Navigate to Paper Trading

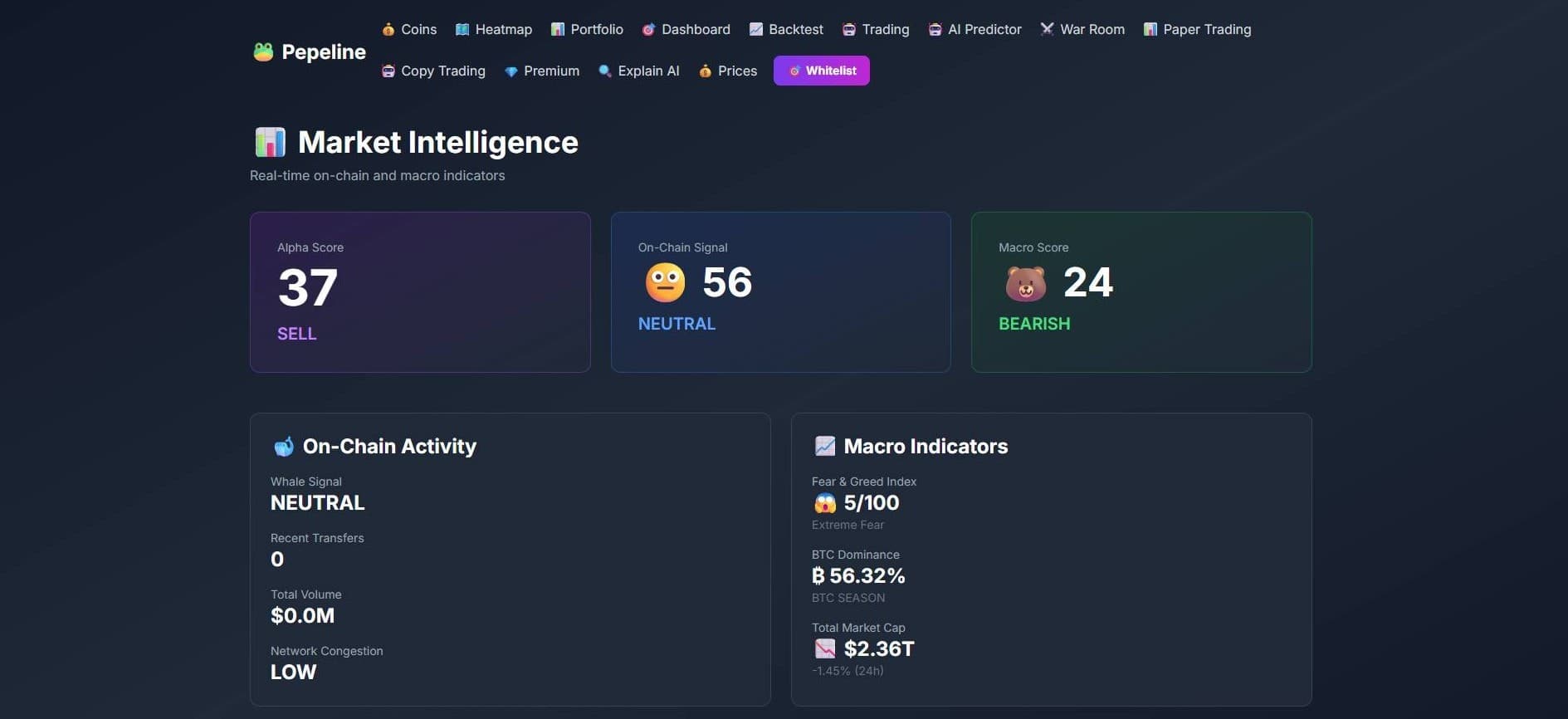(1197, 29)
